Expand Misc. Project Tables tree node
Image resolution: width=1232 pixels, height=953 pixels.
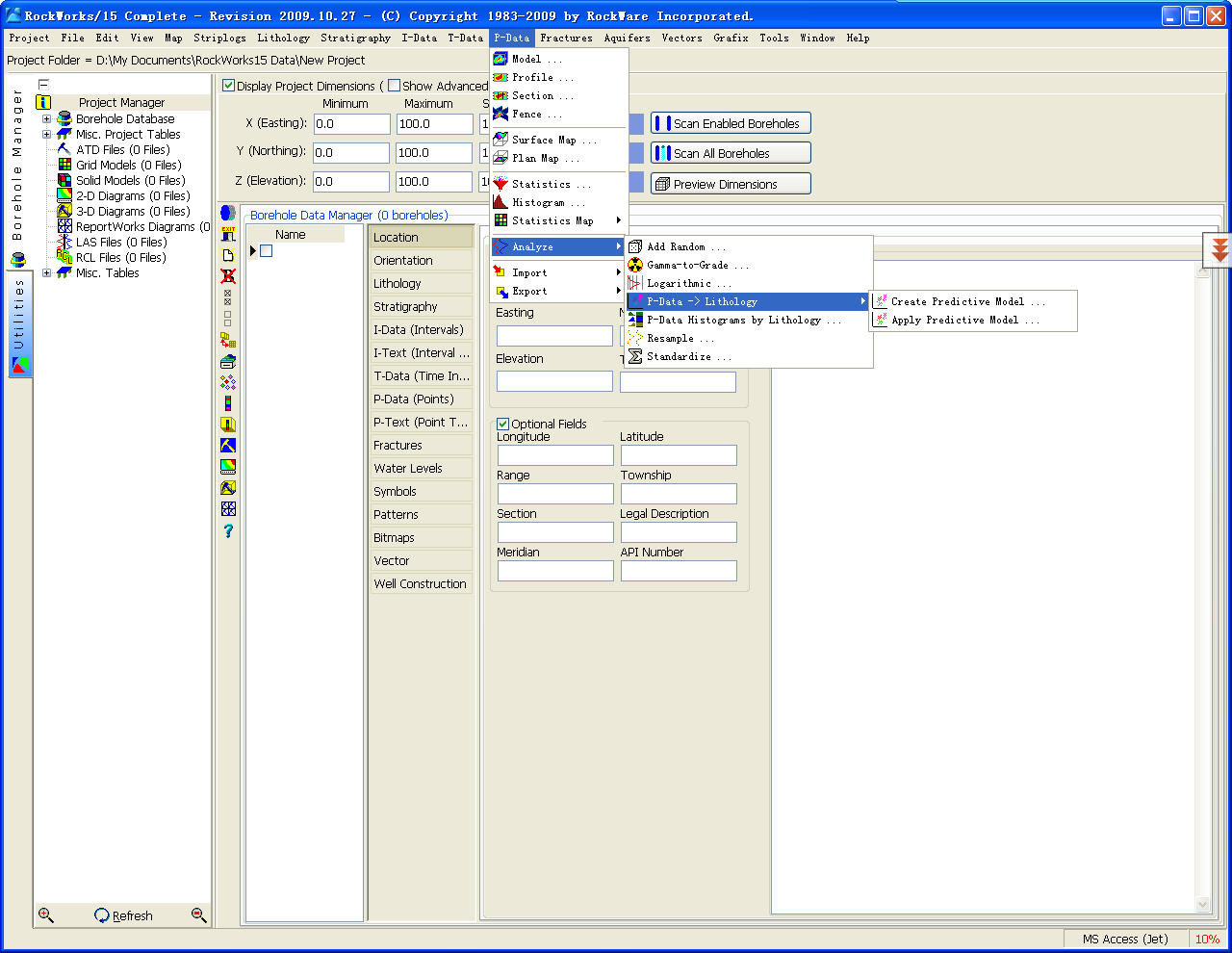(x=46, y=135)
